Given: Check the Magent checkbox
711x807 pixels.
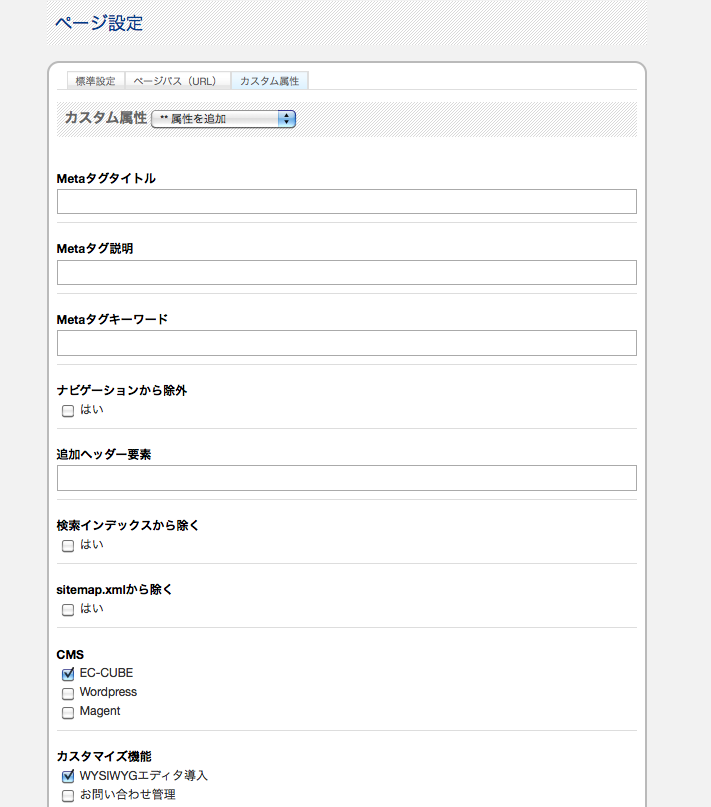Looking at the screenshot, I should click(x=68, y=712).
